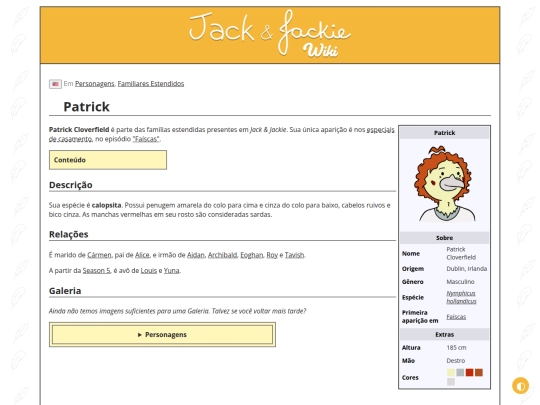Open the Familiares Estendidos category link
Screen dimensions: 540x405
click(x=151, y=84)
